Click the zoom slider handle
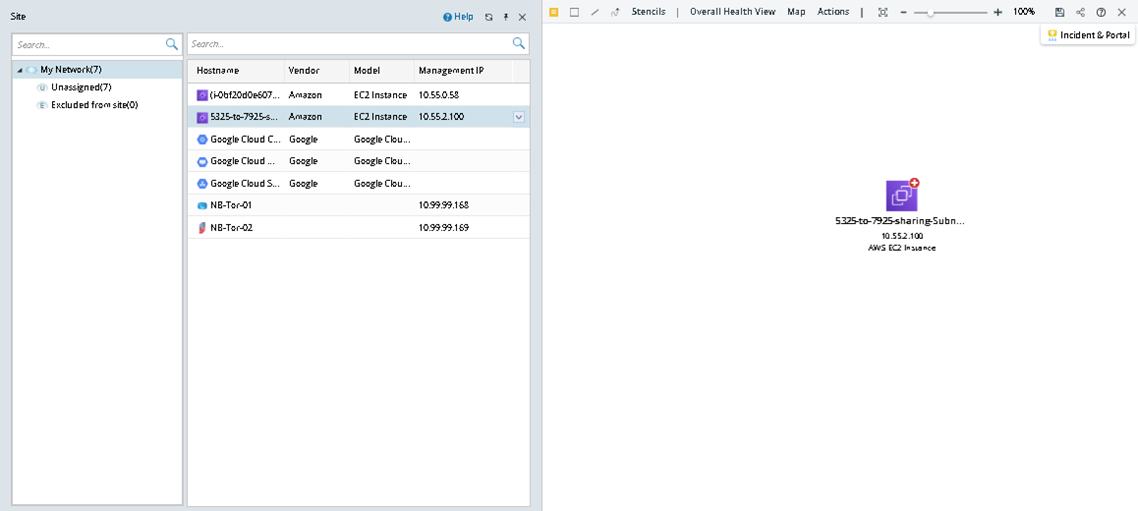1138x511 pixels. coord(930,12)
